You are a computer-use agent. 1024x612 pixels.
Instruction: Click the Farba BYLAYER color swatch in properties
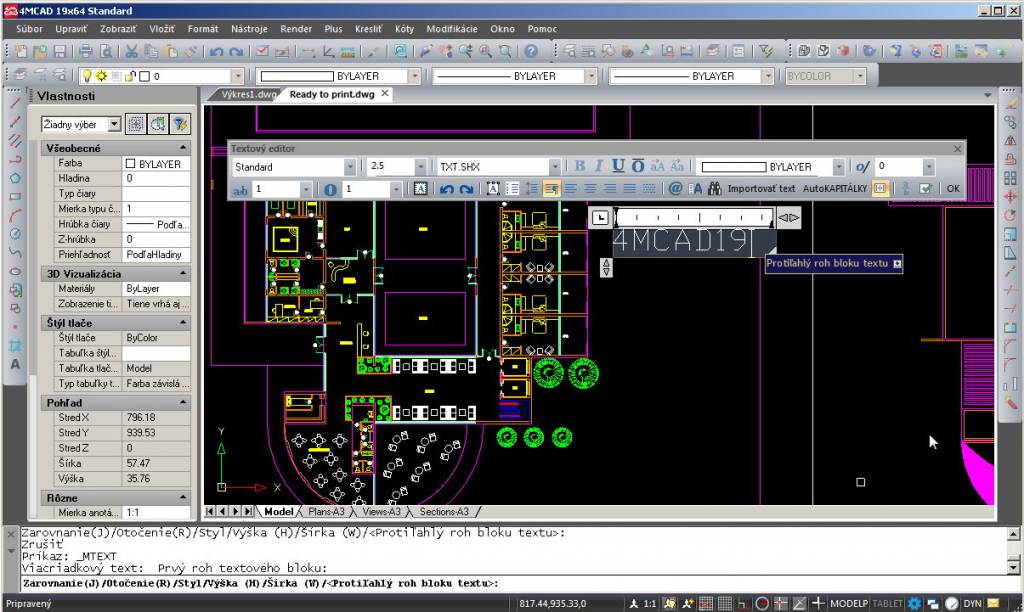(x=130, y=163)
